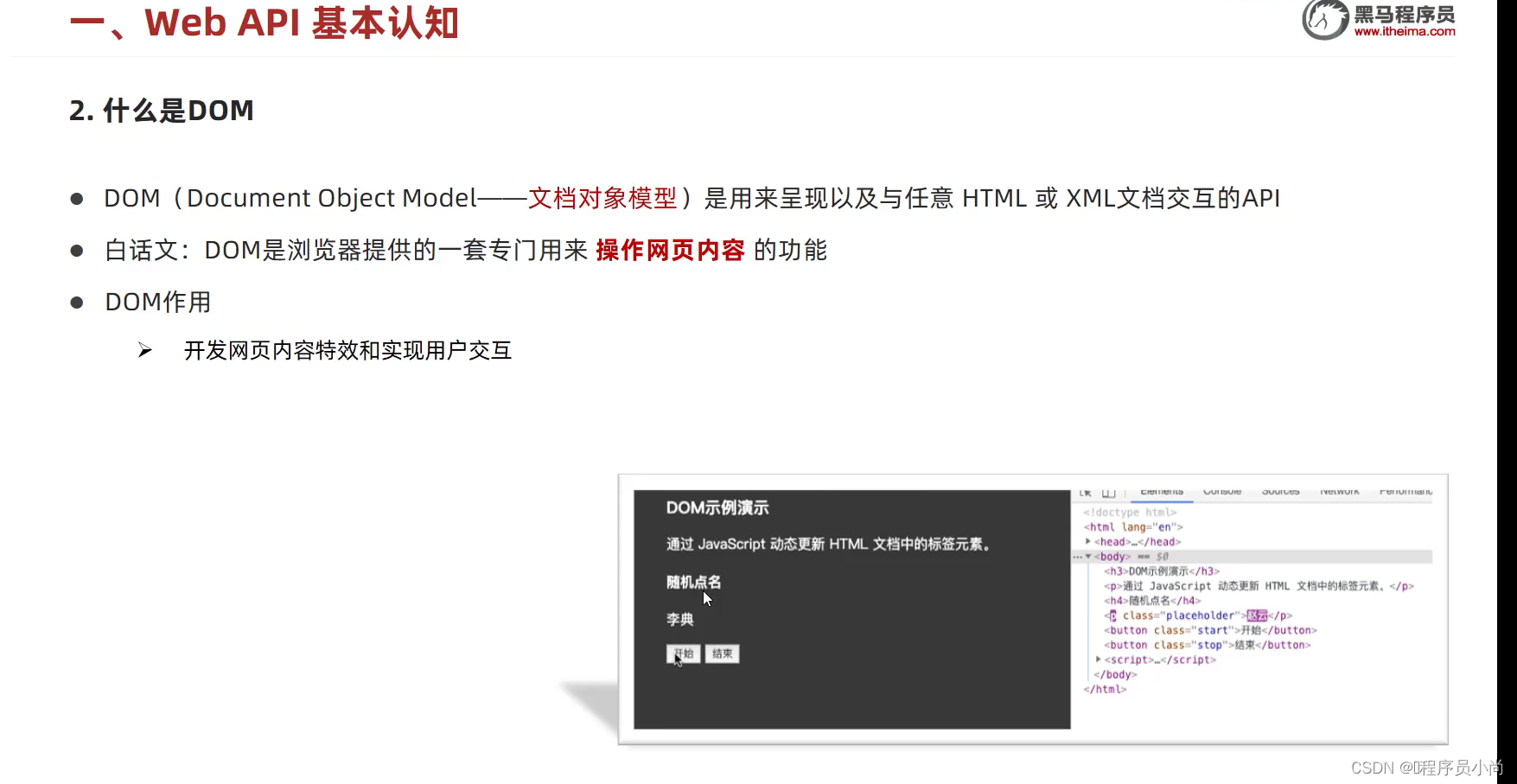This screenshot has height=784, width=1517.
Task: Open the www.itheima.com link
Action: pyautogui.click(x=1405, y=33)
